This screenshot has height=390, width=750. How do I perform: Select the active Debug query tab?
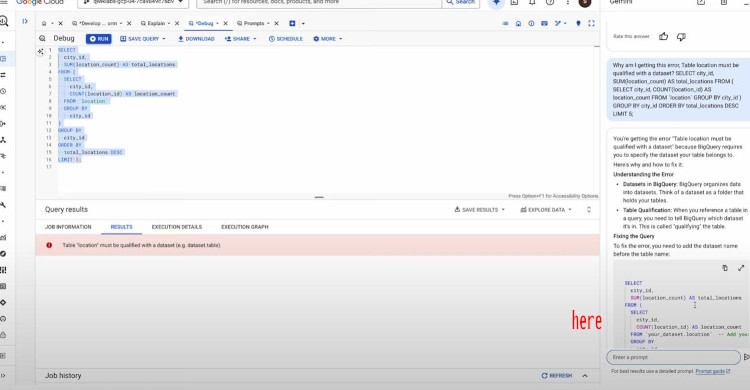204,23
